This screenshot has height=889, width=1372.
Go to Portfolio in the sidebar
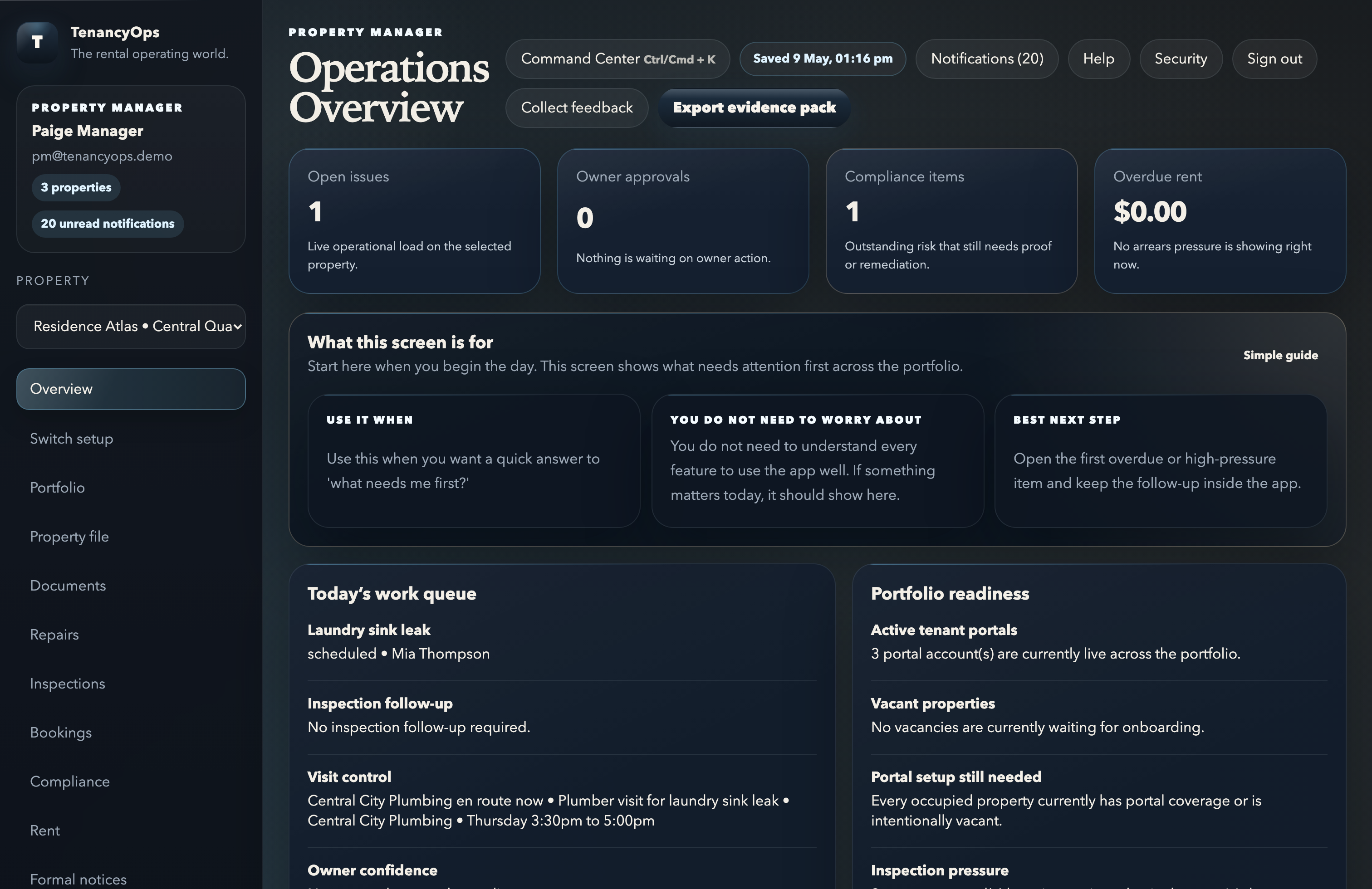coord(131,488)
